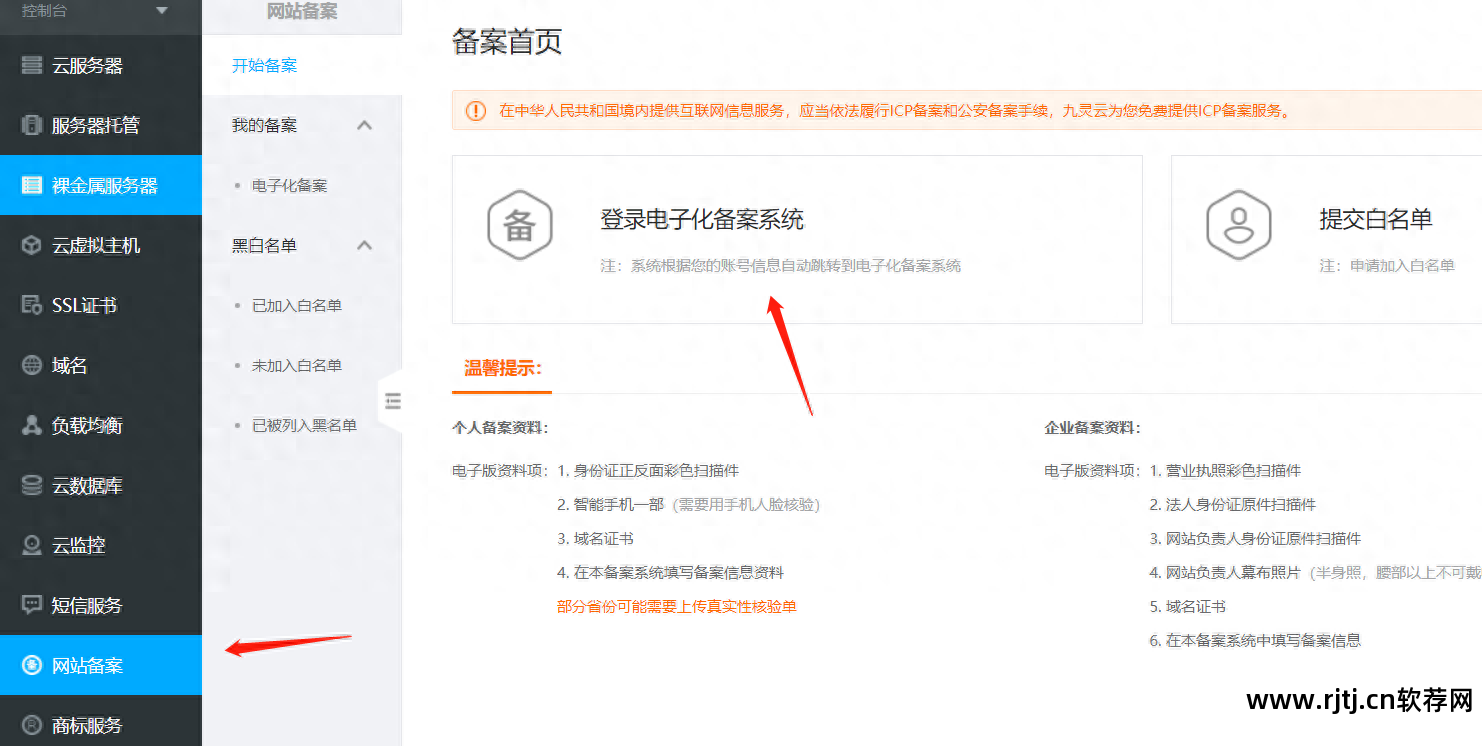Click 黑白名单 group header
This screenshot has height=746, width=1482.
click(302, 246)
